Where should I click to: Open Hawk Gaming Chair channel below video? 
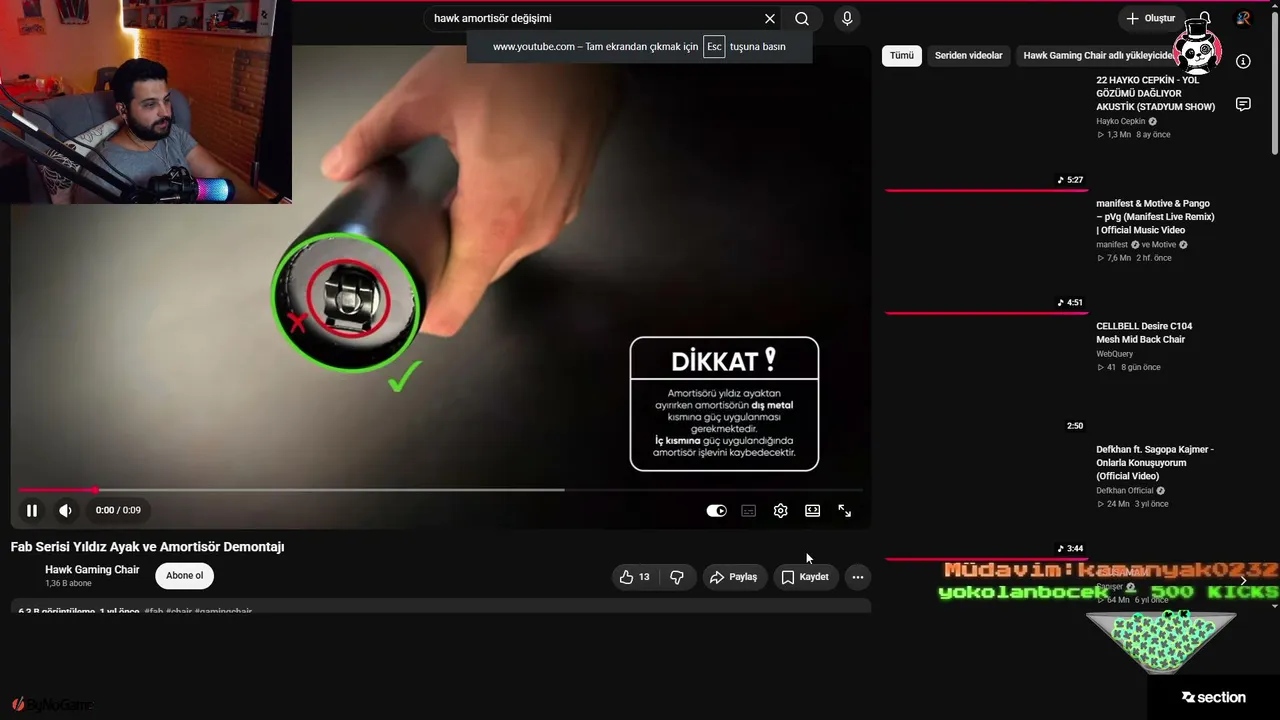[x=92, y=570]
